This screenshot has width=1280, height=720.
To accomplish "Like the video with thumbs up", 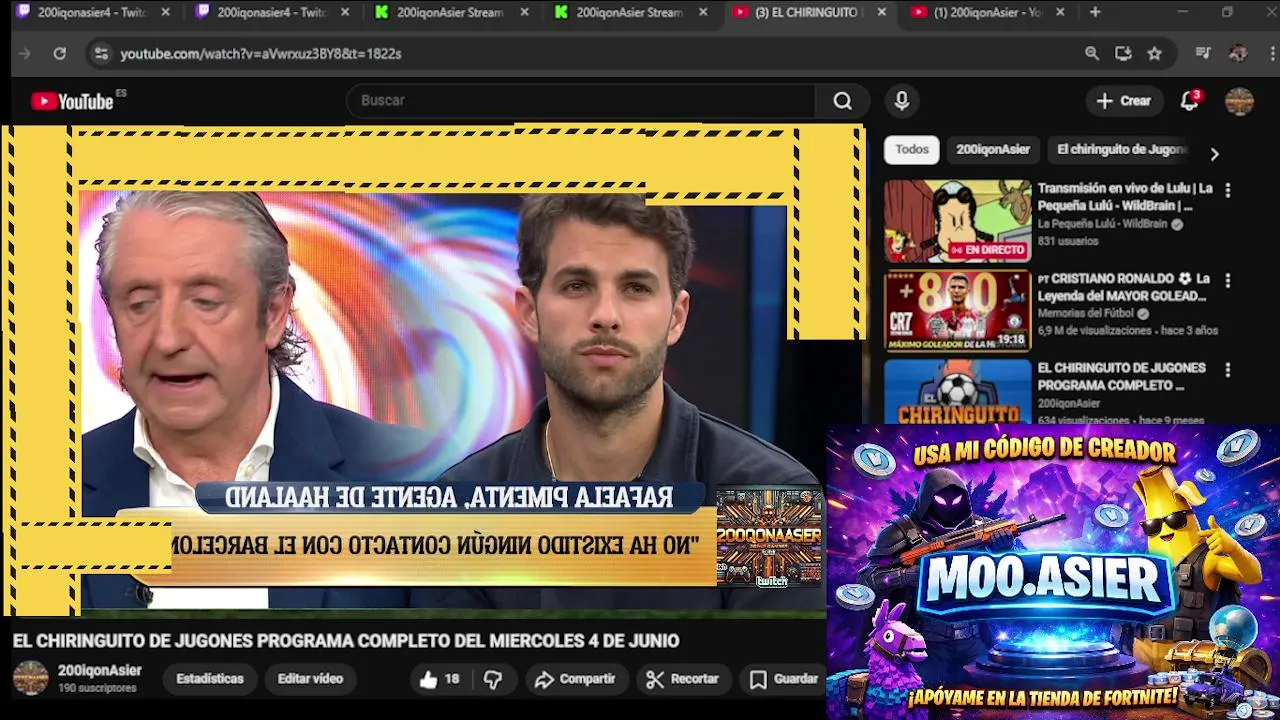I will point(440,679).
